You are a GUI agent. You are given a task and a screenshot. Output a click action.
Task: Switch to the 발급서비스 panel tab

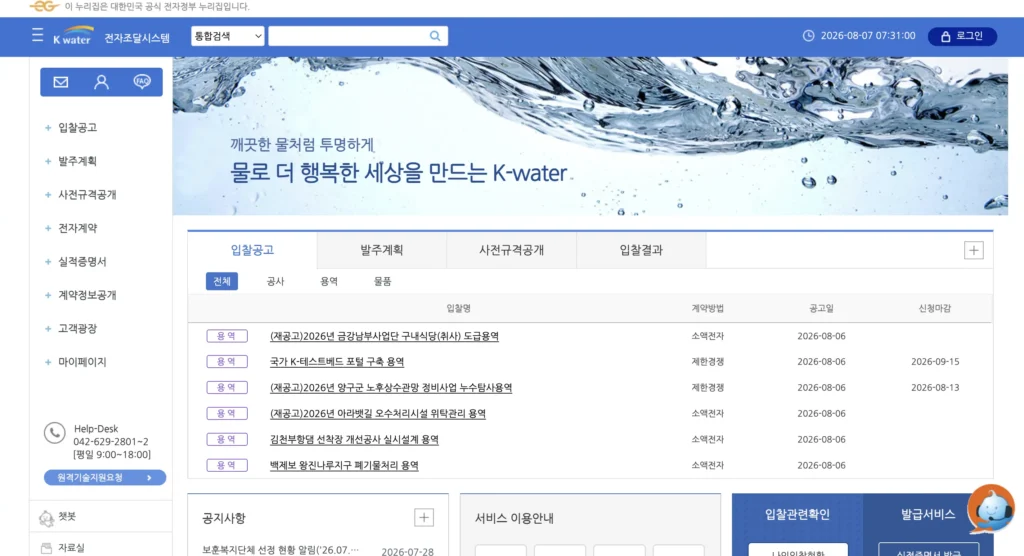[928, 514]
